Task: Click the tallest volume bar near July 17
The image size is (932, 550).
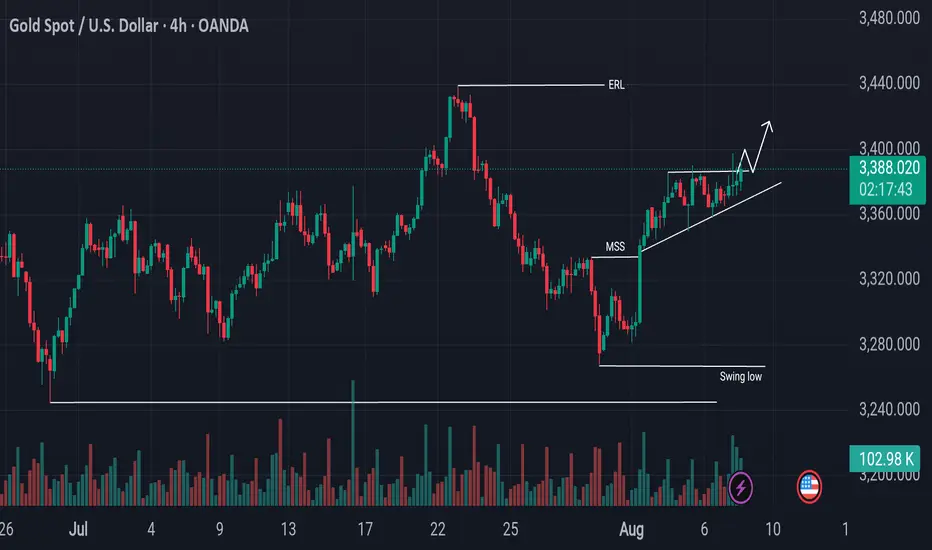Action: (353, 443)
